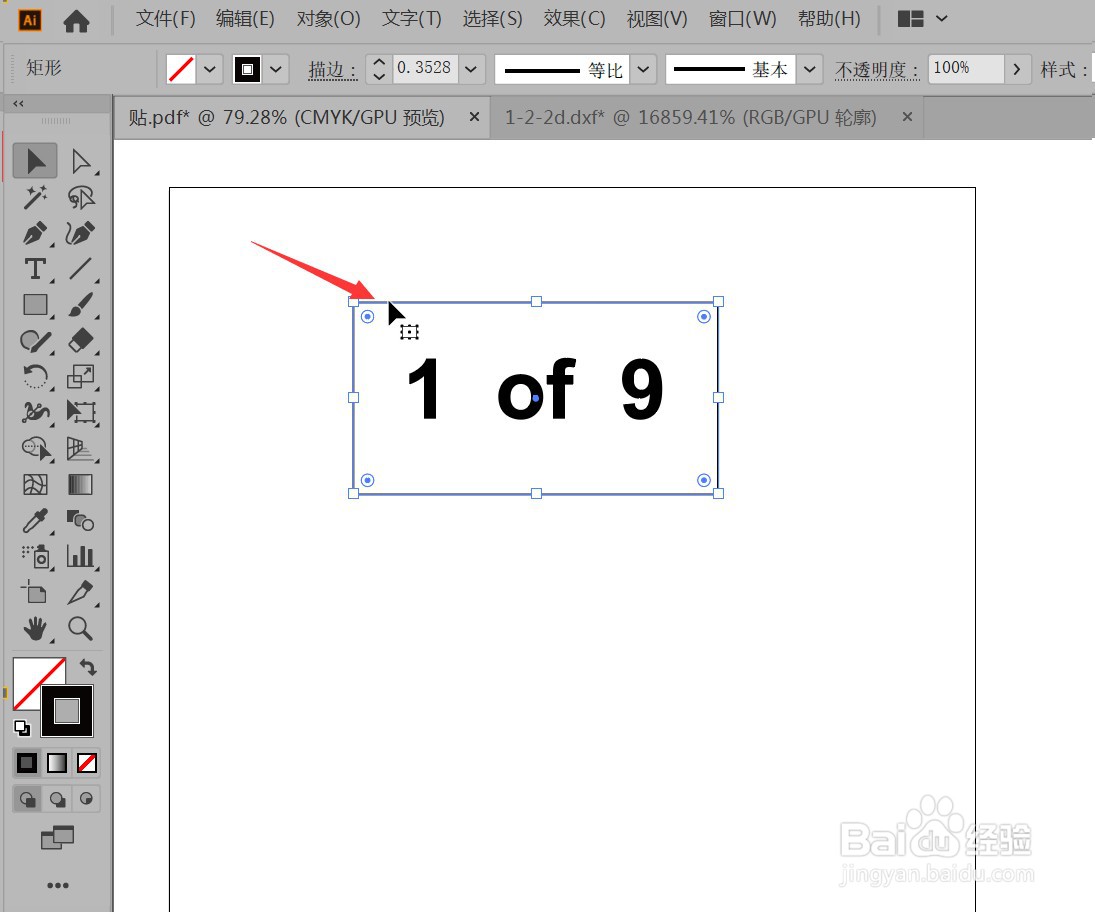Pick the Mesh tool
Viewport: 1095px width, 912px height.
point(35,485)
